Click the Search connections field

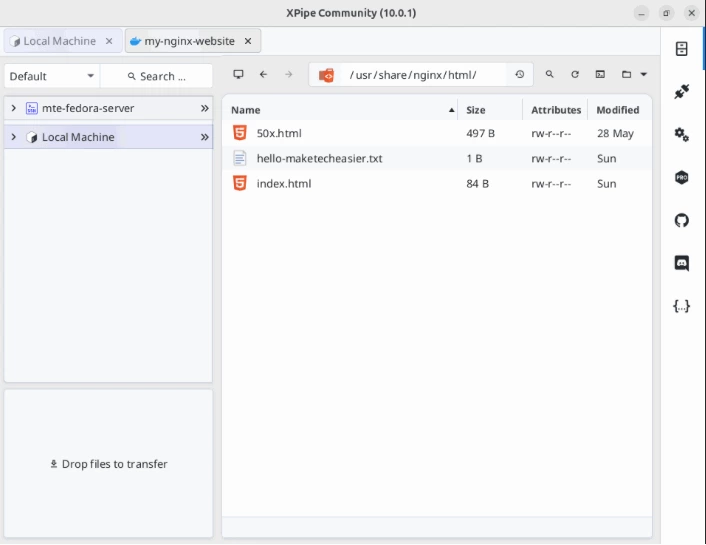(156, 76)
